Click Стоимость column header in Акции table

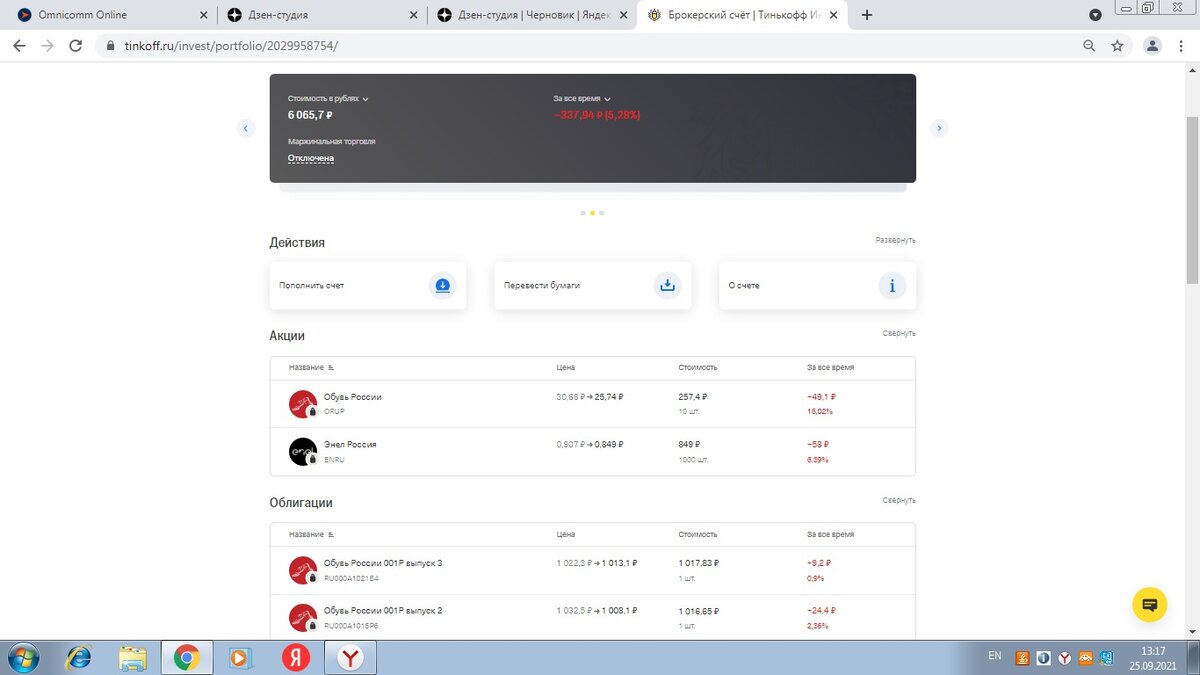(698, 368)
